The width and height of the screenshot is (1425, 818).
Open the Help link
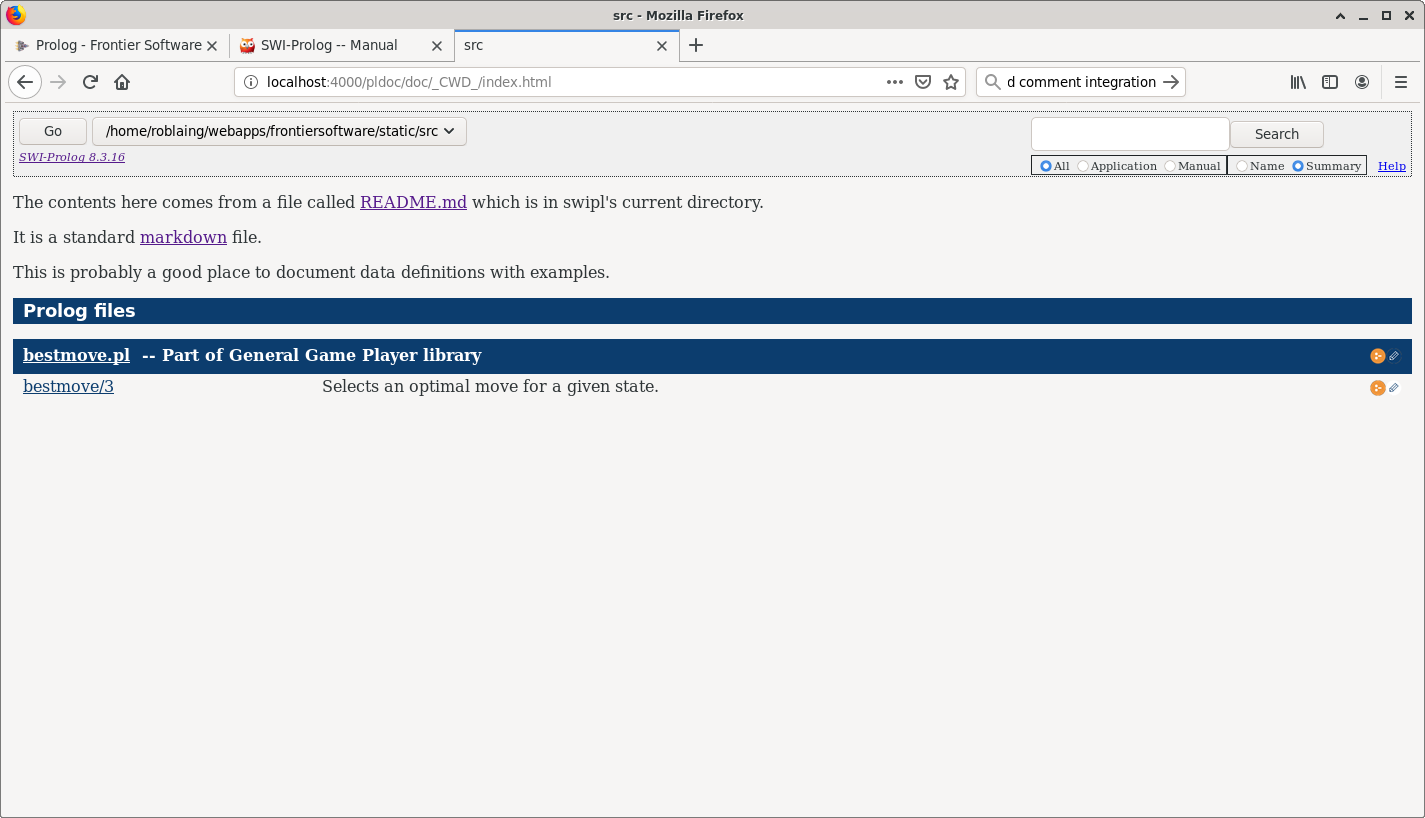tap(1392, 166)
